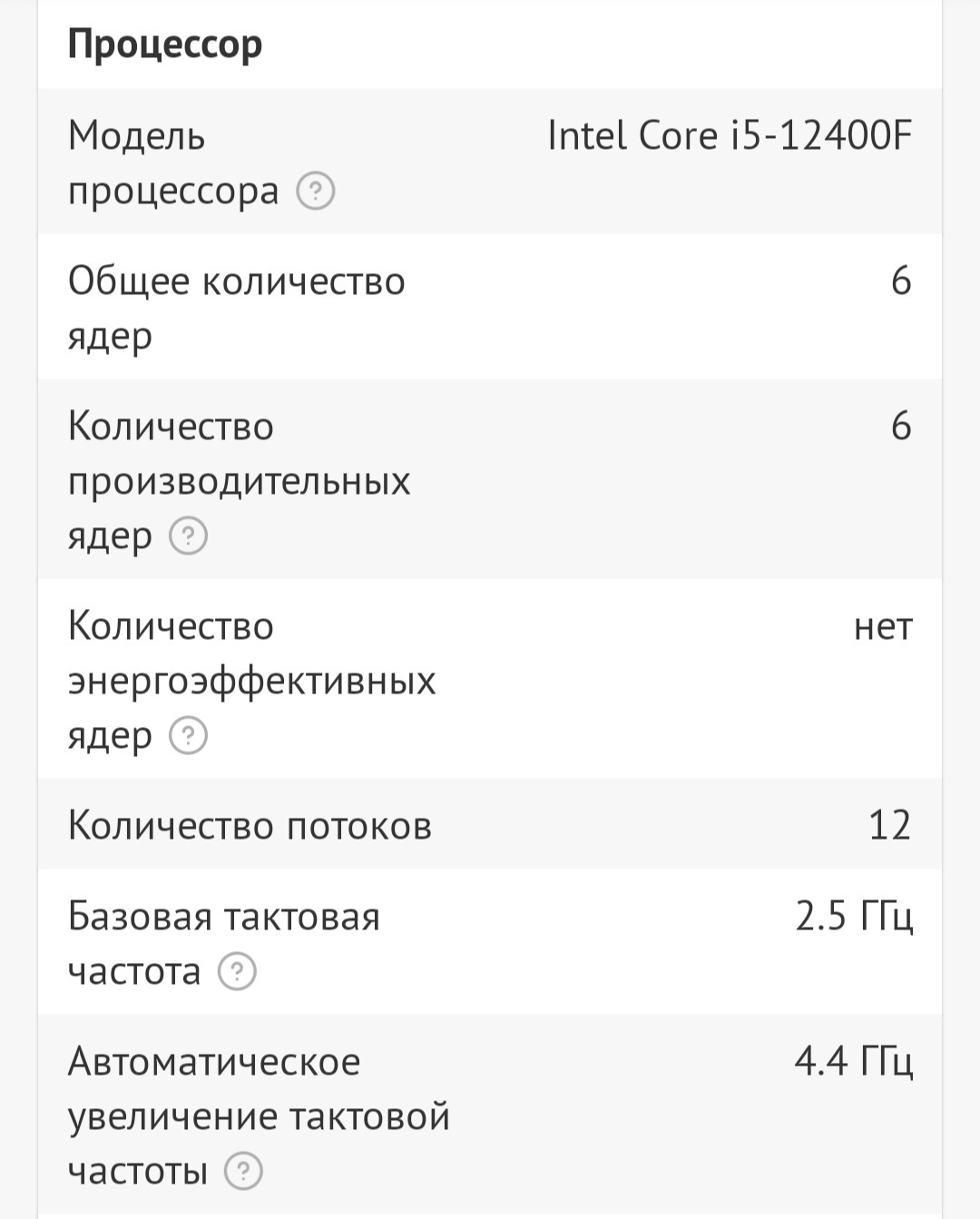This screenshot has height=1219, width=980.
Task: Select the 'Intel Core i5-12400F' value
Action: pos(730,136)
